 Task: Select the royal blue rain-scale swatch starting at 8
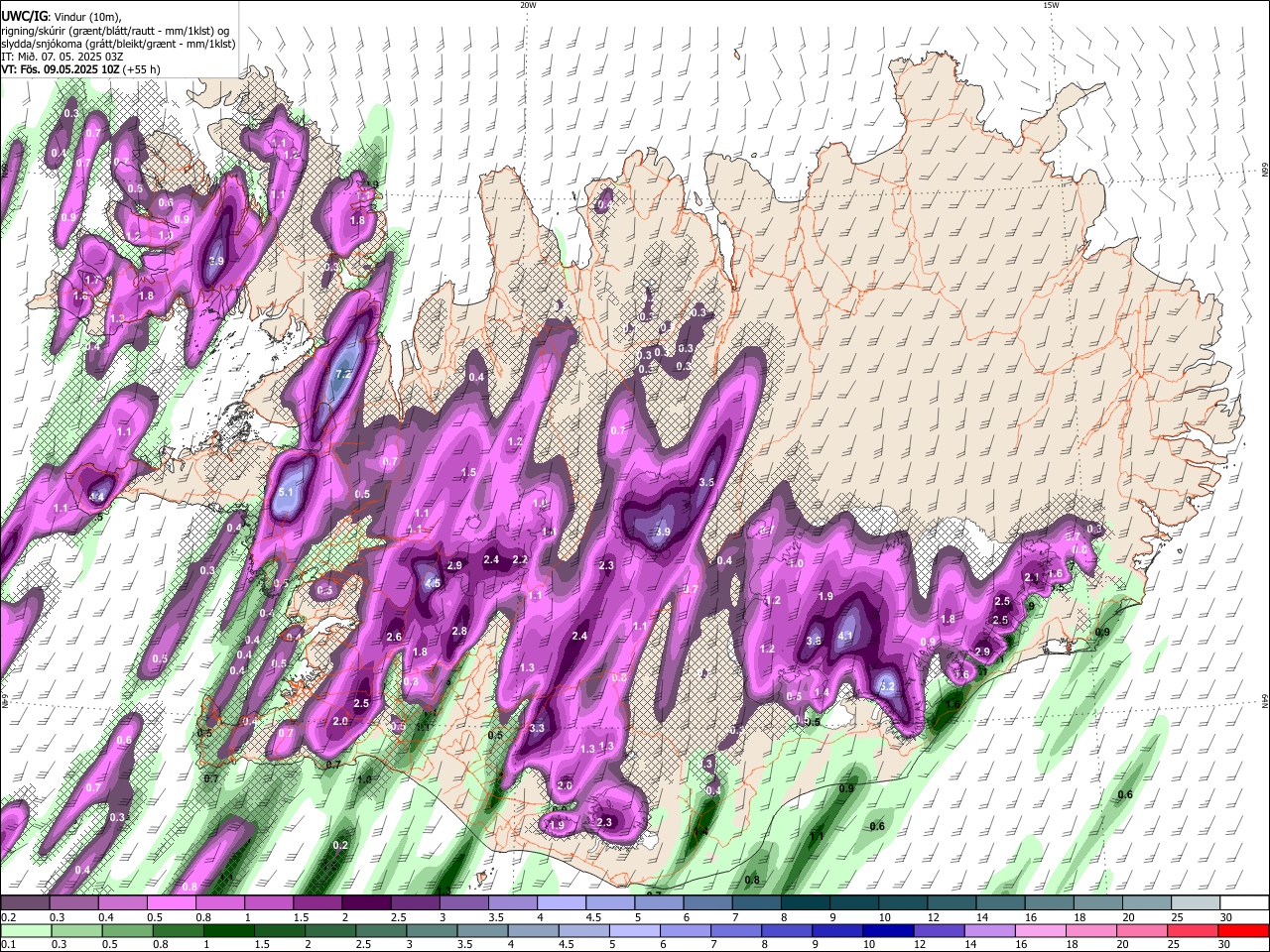(x=787, y=930)
